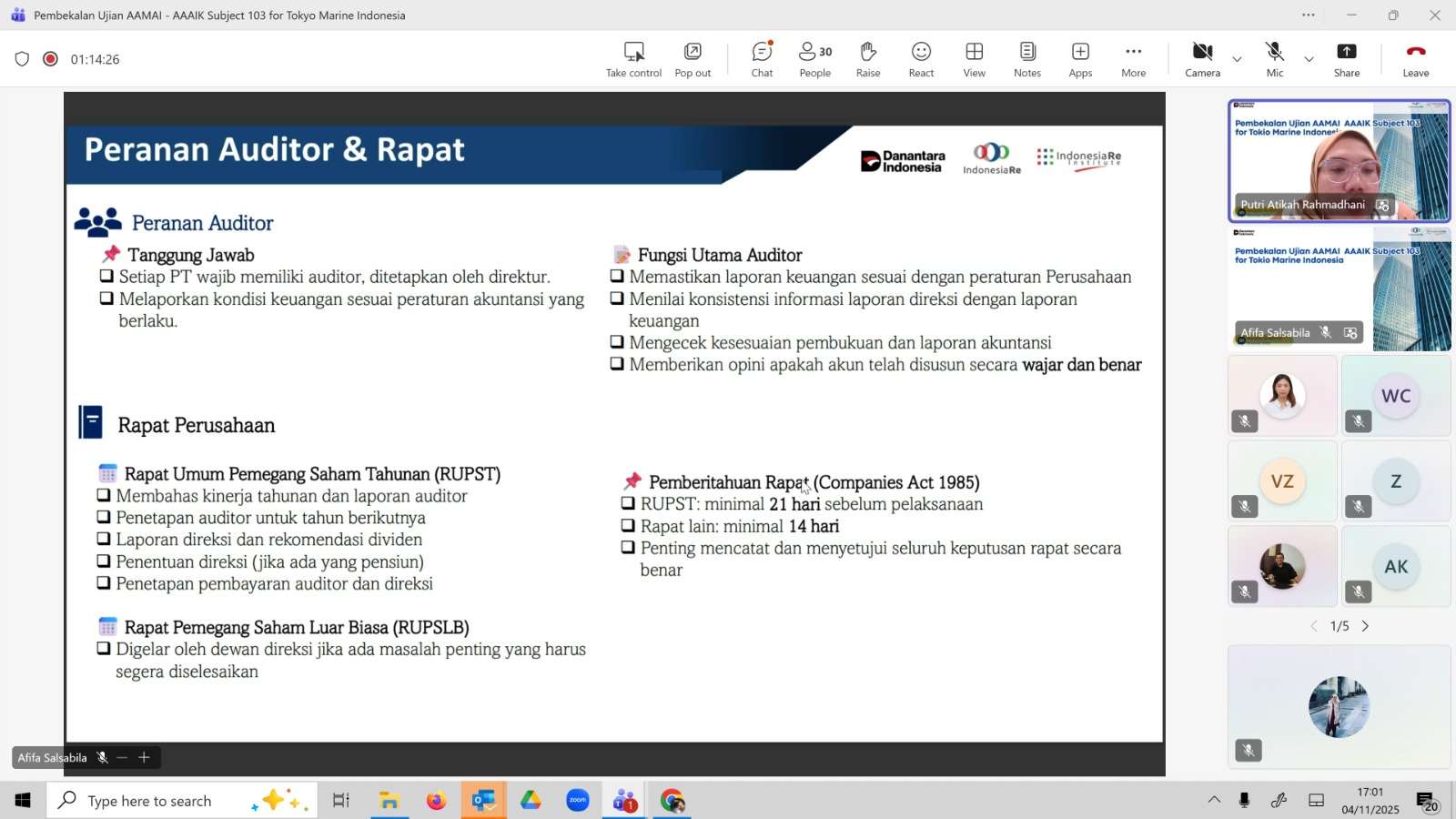The image size is (1456, 819).
Task: Open the React emoji menu
Action: point(921,59)
